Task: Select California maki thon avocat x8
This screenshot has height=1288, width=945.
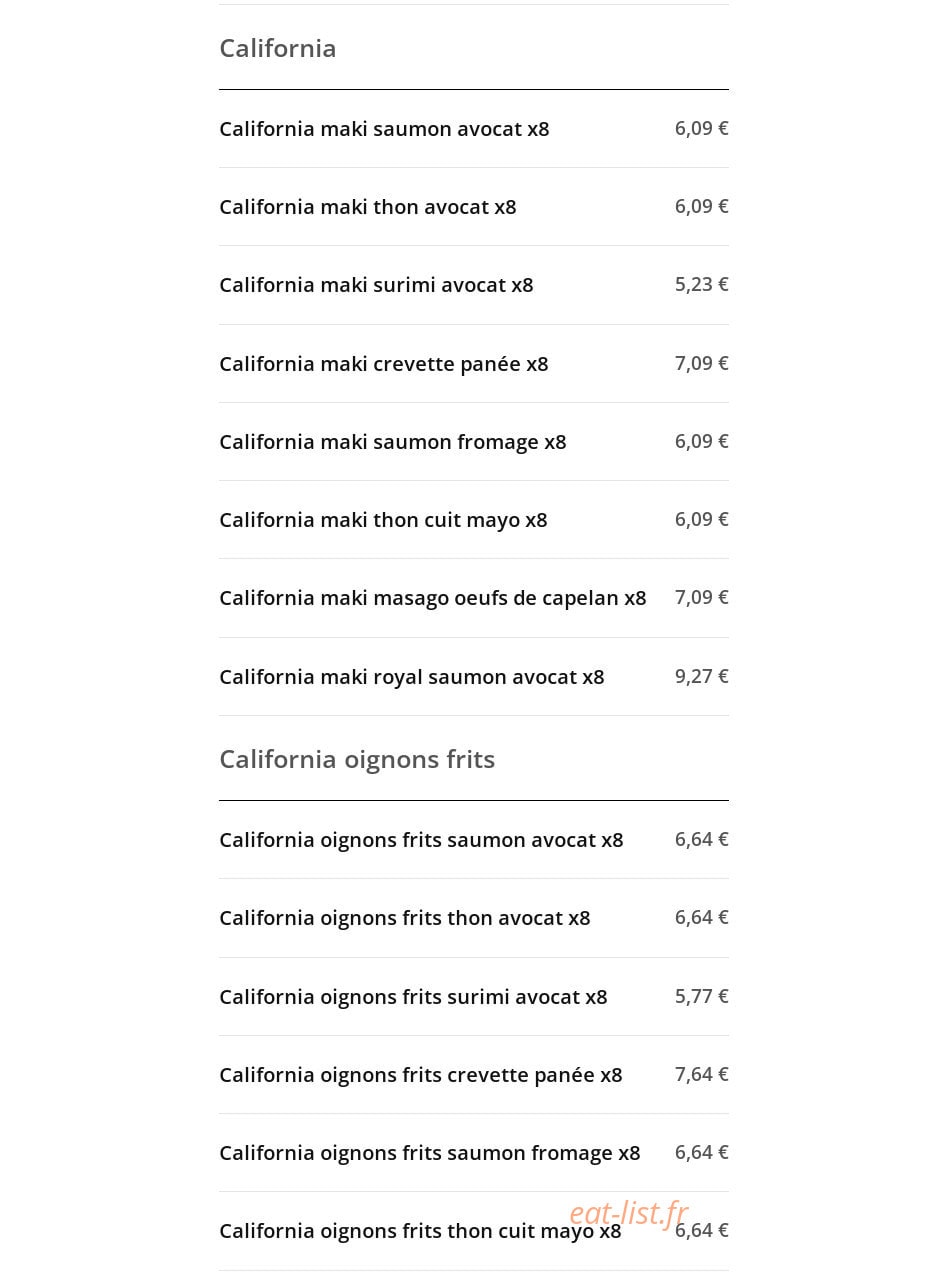Action: 474,207
